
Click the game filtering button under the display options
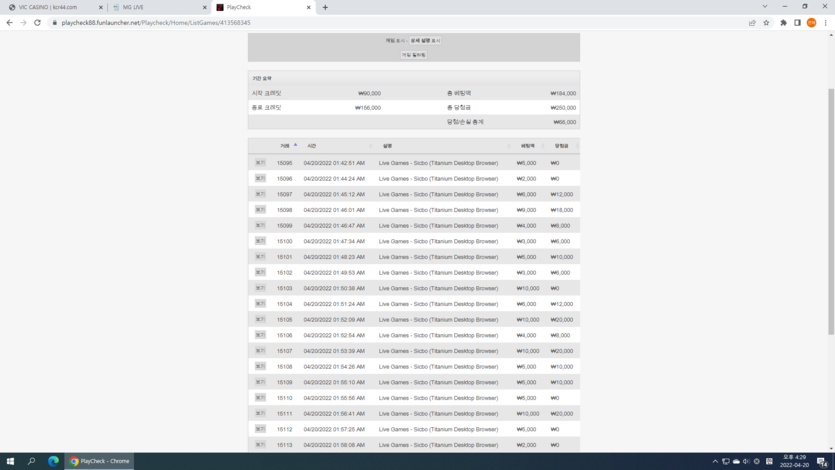[x=414, y=55]
